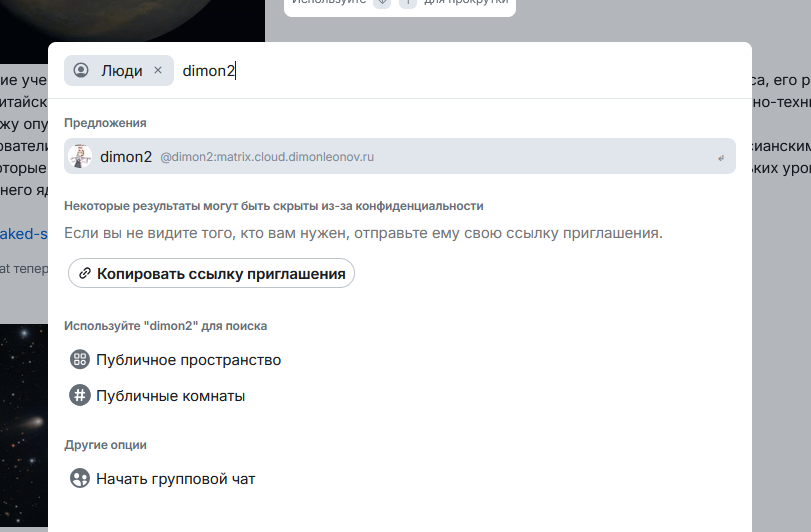Viewport: 811px width, 532px height.
Task: Remove the Люди filter chip
Action: pyautogui.click(x=158, y=71)
